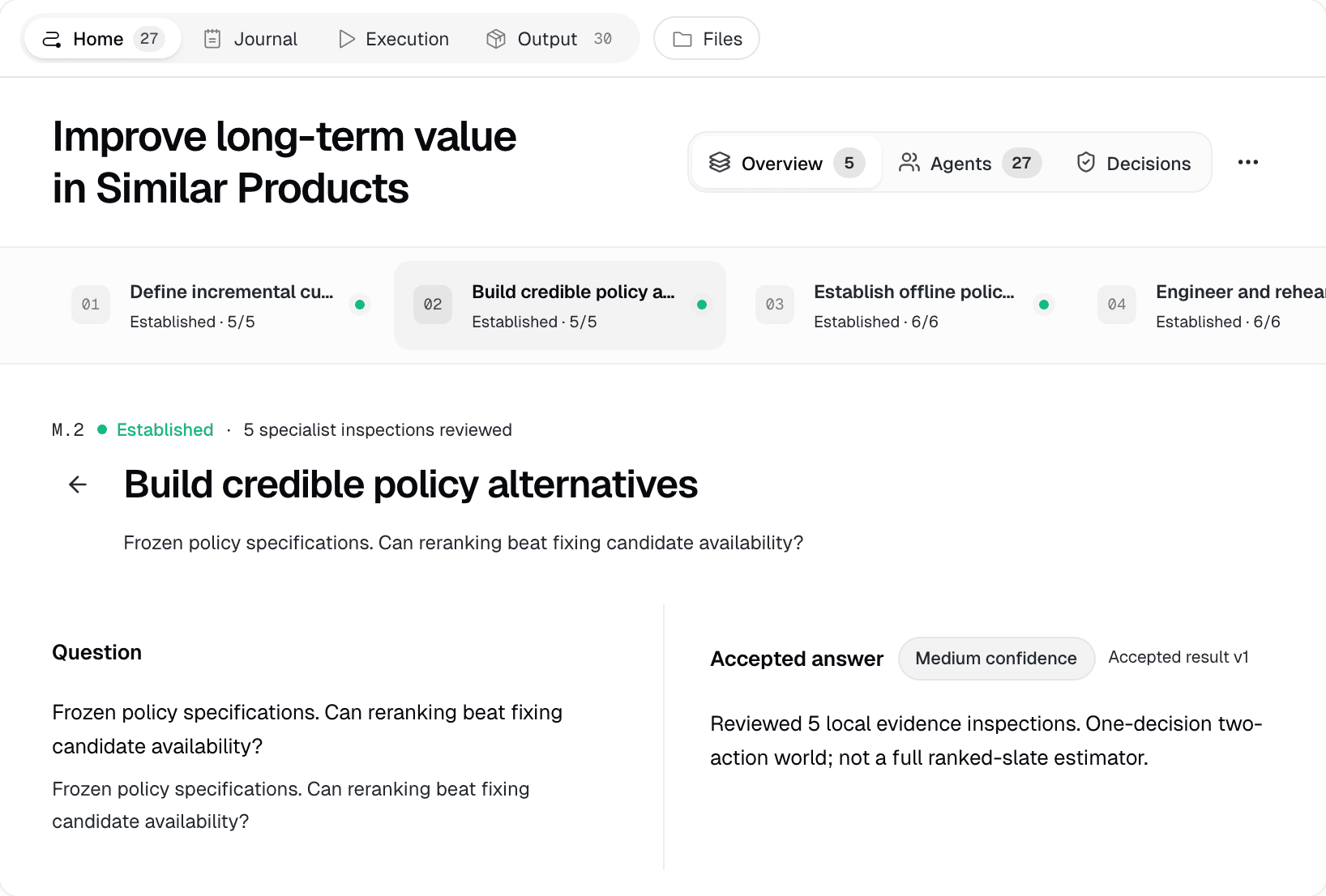Click the M.2 milestone identifier
Image resolution: width=1326 pixels, height=896 pixels.
click(x=68, y=429)
